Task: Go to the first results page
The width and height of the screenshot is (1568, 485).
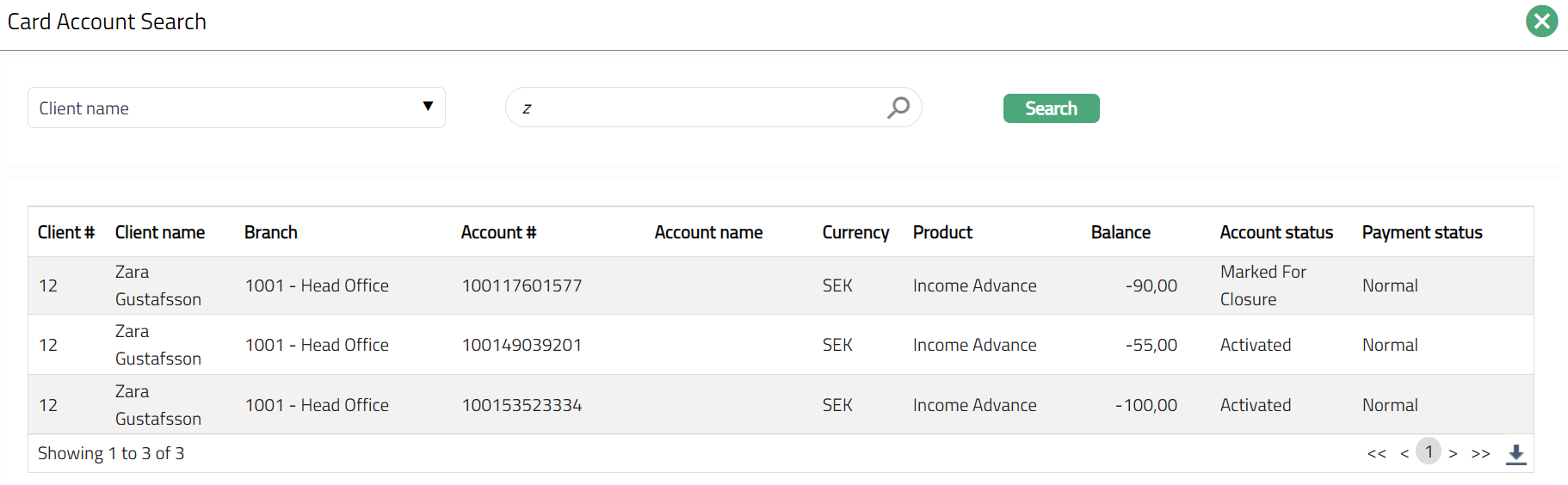Action: (1376, 454)
